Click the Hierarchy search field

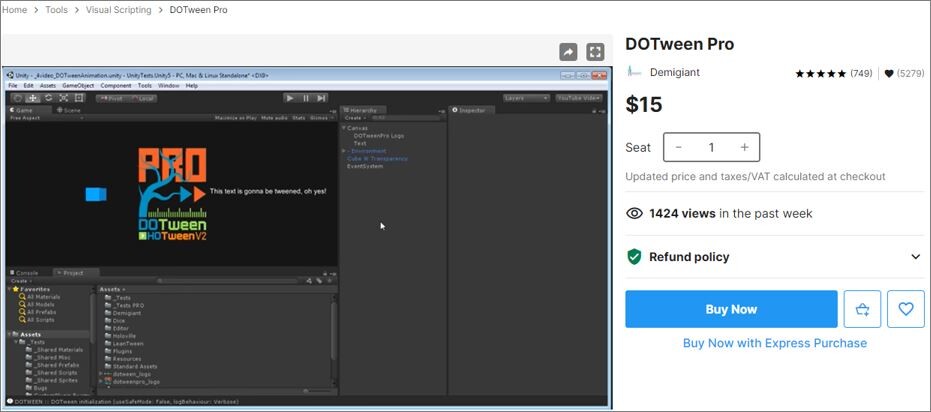tap(404, 118)
